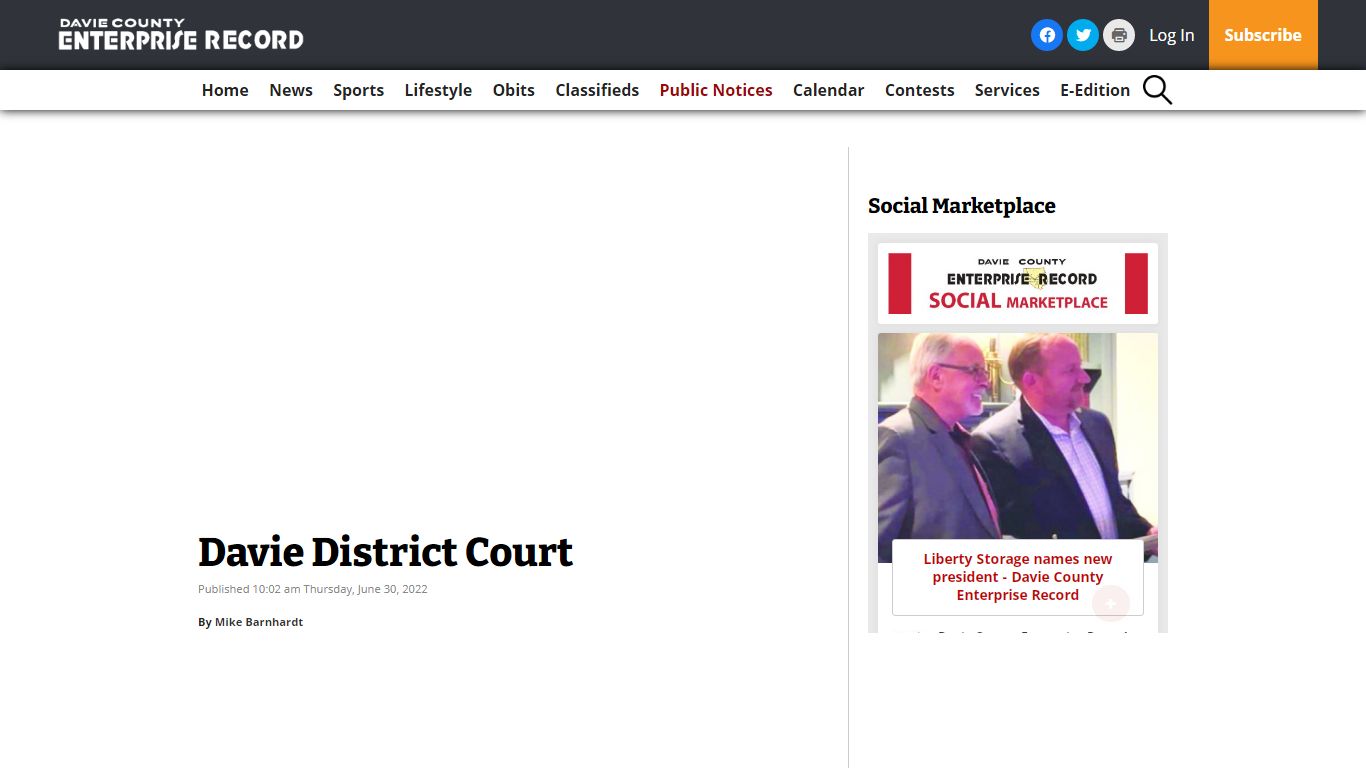1366x768 pixels.
Task: Select the Published 10:02 am date line
Action: point(313,589)
